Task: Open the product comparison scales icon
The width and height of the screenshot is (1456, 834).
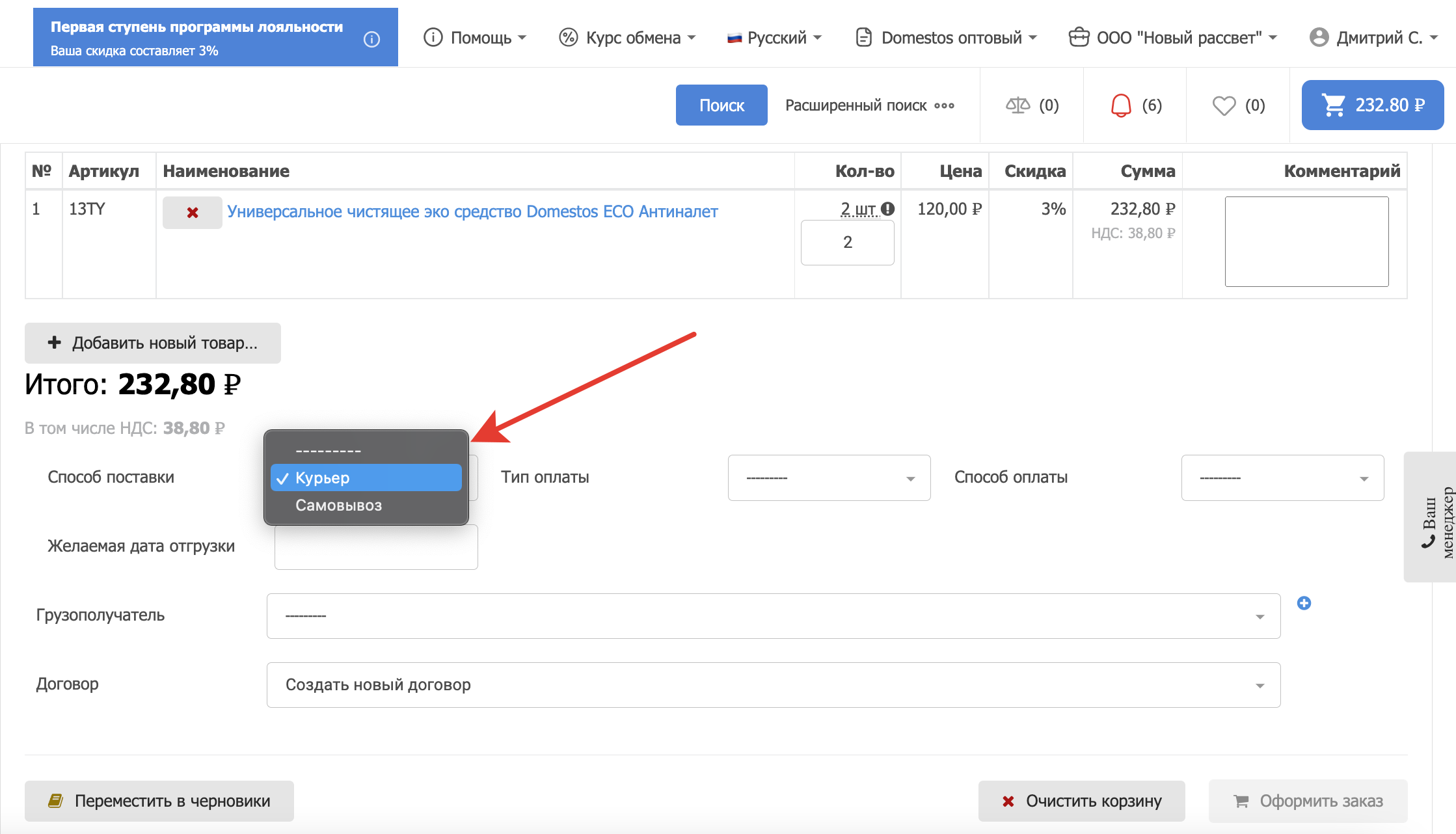Action: pyautogui.click(x=1018, y=105)
